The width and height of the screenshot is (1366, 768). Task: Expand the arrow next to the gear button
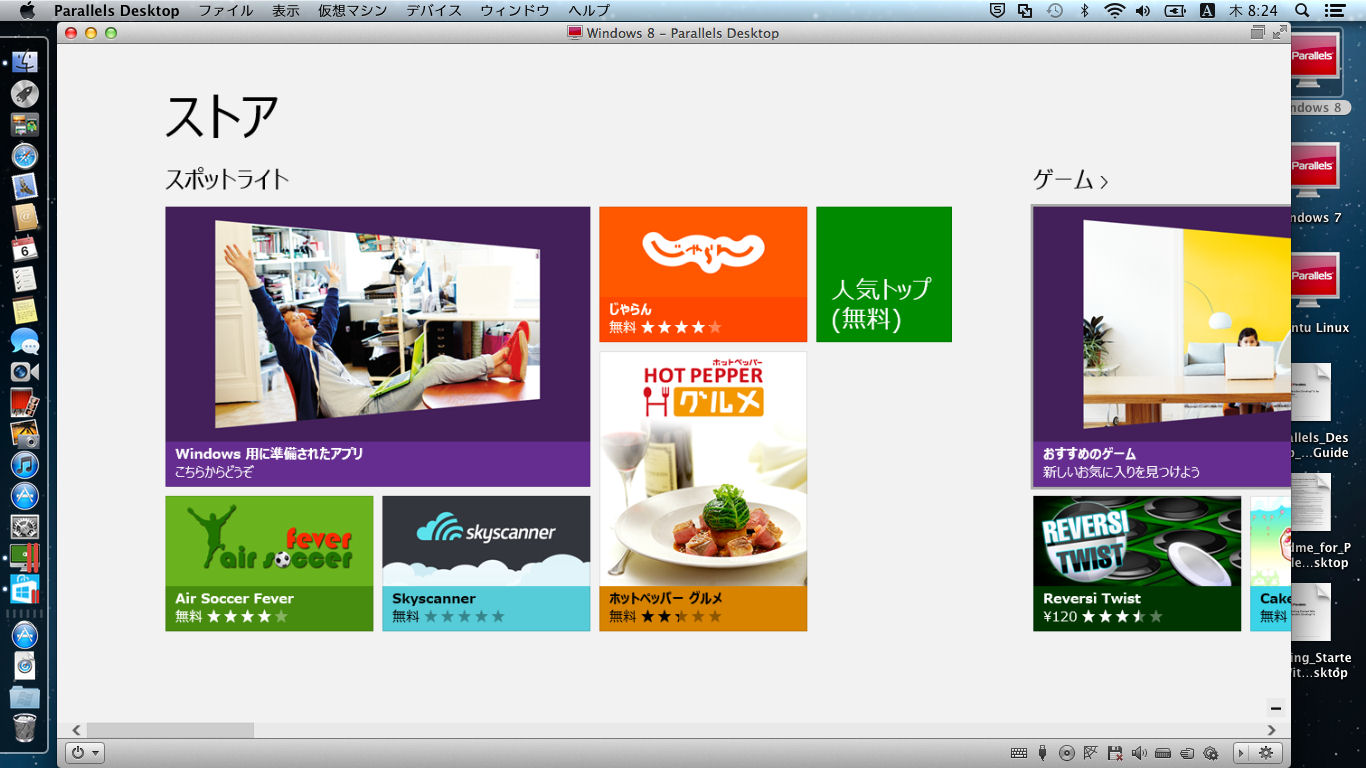(1242, 753)
